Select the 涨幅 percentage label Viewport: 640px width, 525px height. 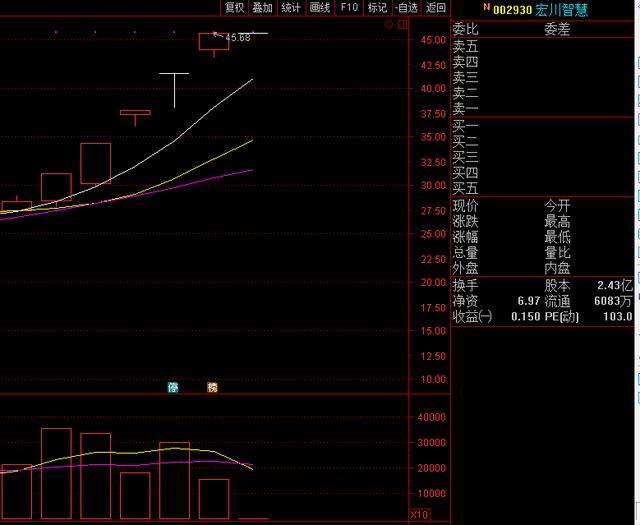click(x=465, y=237)
